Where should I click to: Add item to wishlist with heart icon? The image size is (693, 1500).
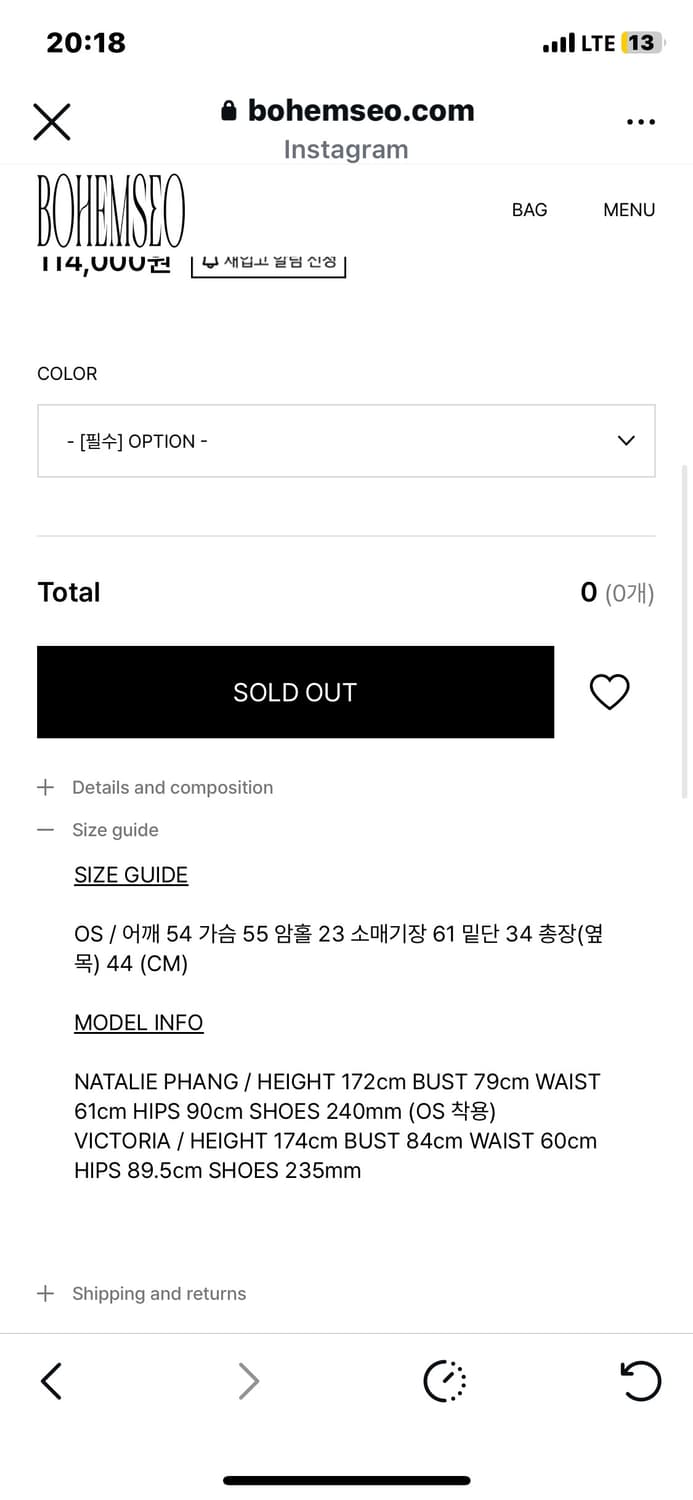(x=609, y=692)
